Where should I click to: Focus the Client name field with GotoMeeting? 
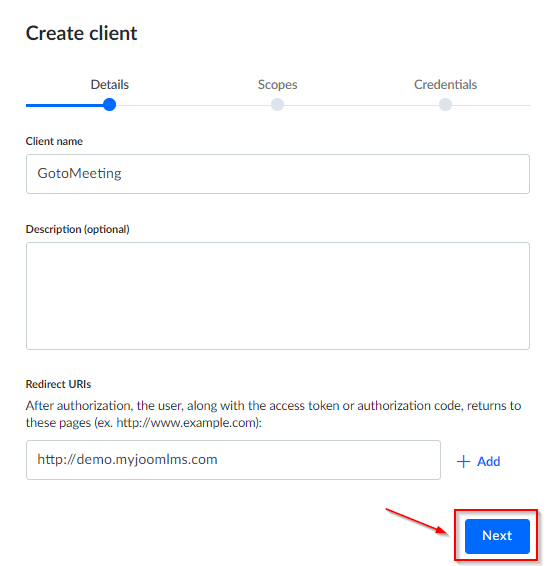(x=278, y=174)
